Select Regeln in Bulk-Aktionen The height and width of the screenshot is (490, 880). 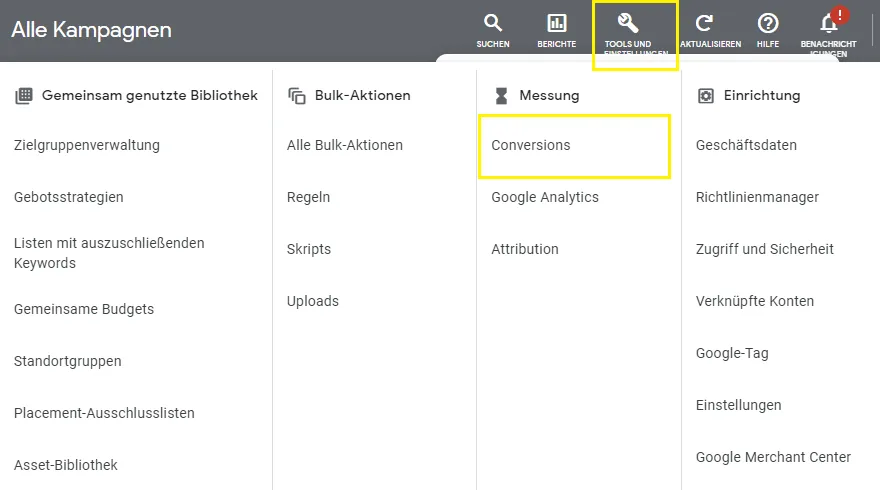pos(308,197)
